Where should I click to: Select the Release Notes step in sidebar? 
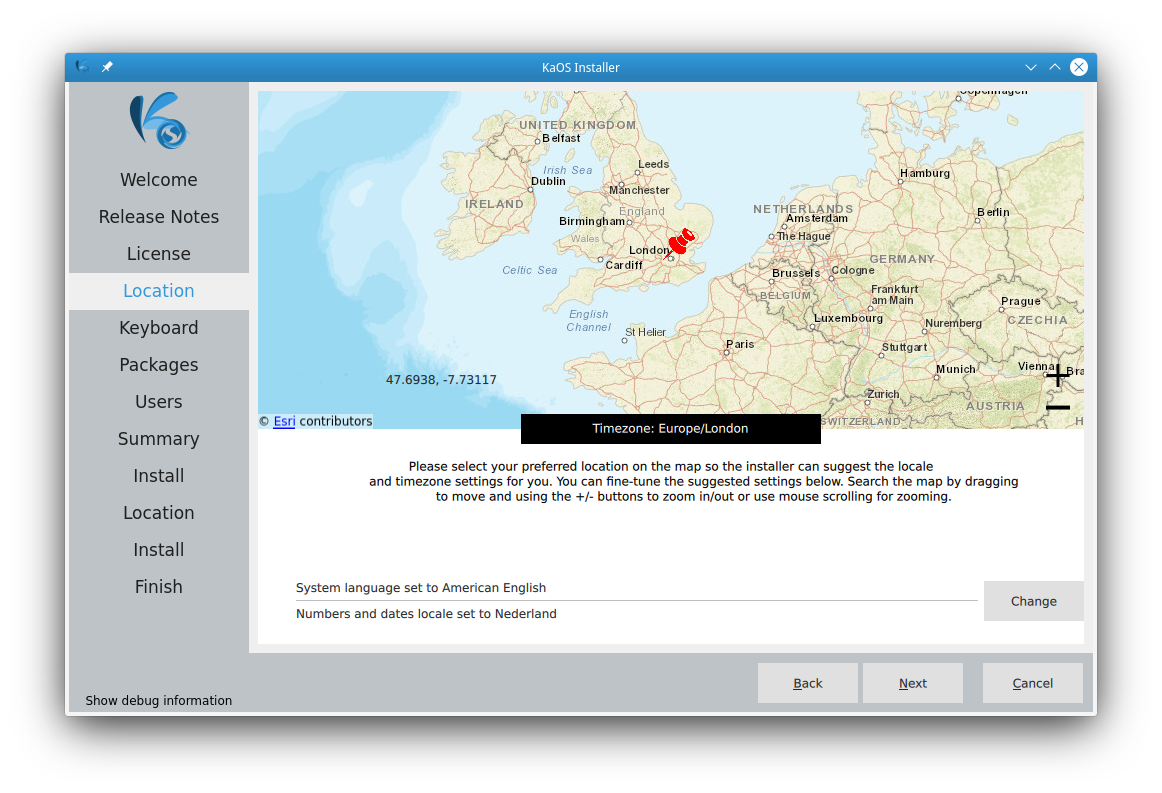click(x=159, y=216)
